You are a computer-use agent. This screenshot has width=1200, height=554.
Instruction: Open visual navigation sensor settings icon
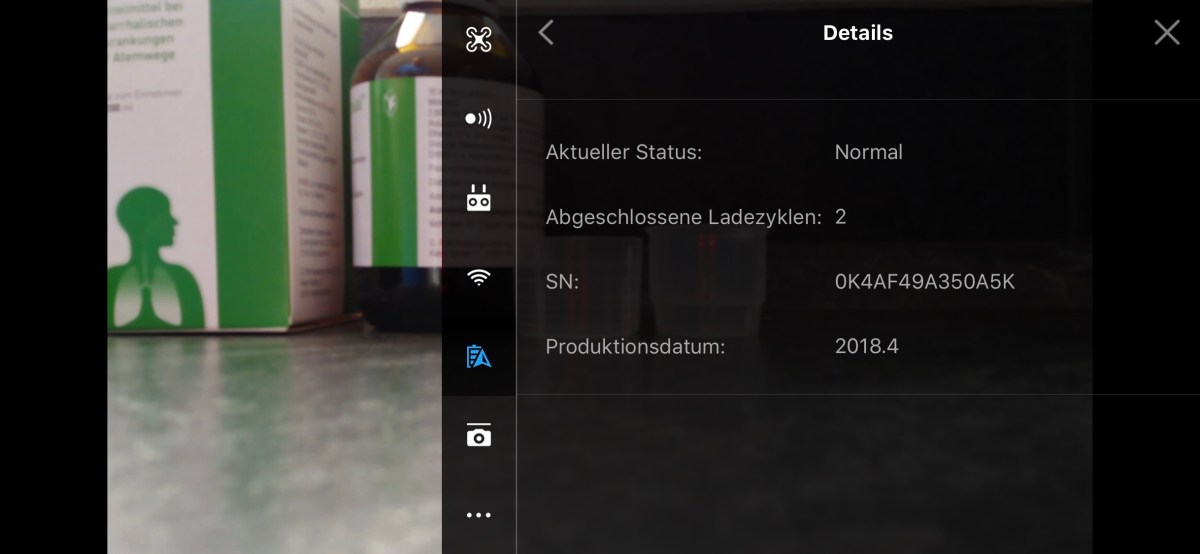click(x=479, y=118)
